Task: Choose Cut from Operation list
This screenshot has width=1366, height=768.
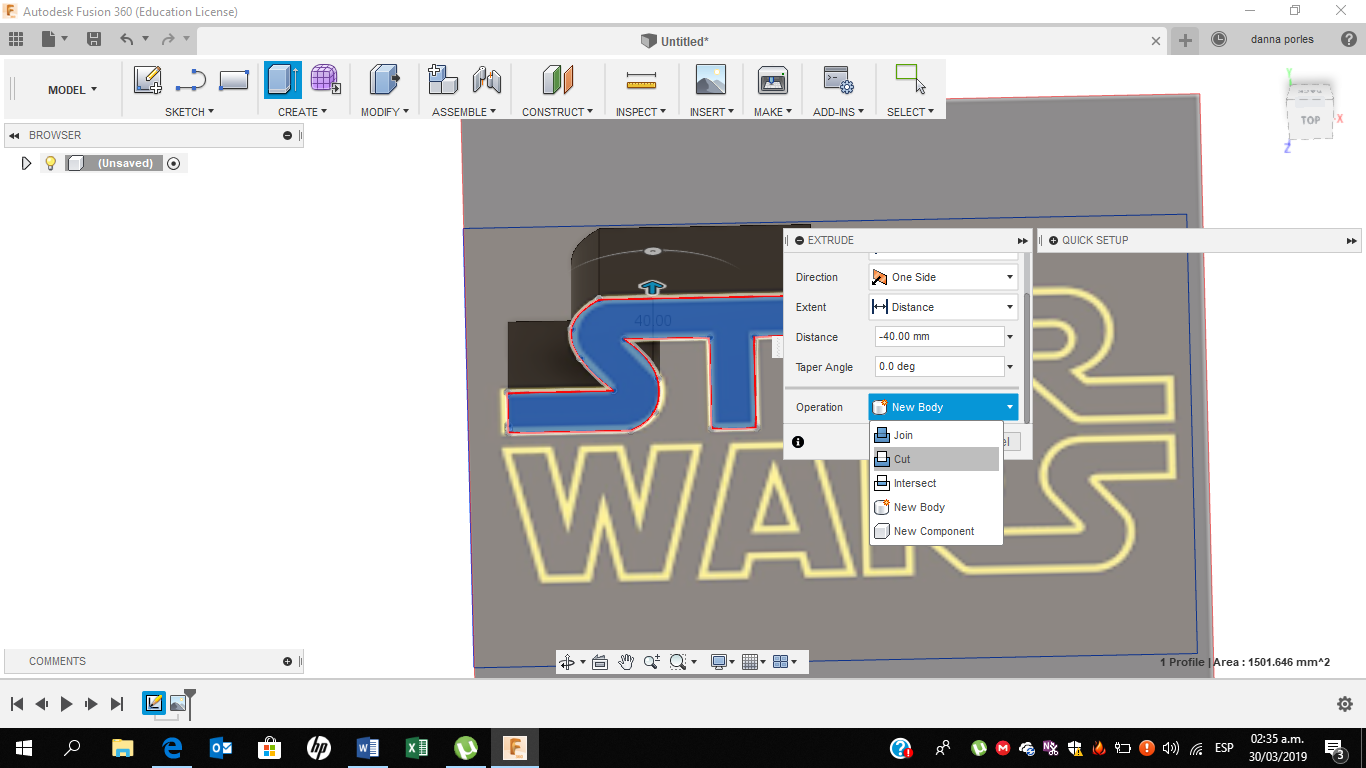Action: coord(936,459)
